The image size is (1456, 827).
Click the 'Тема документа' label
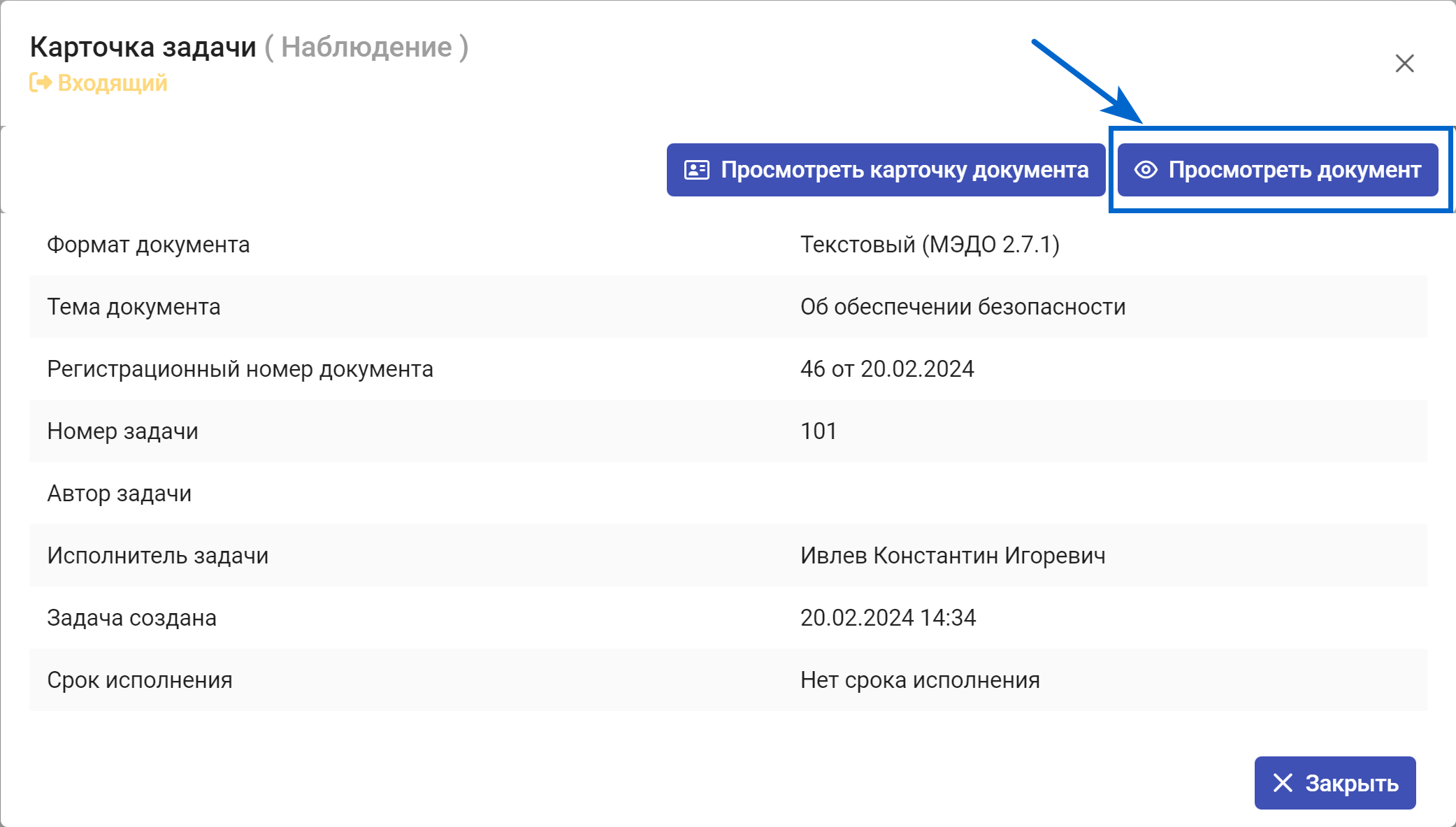[x=134, y=307]
